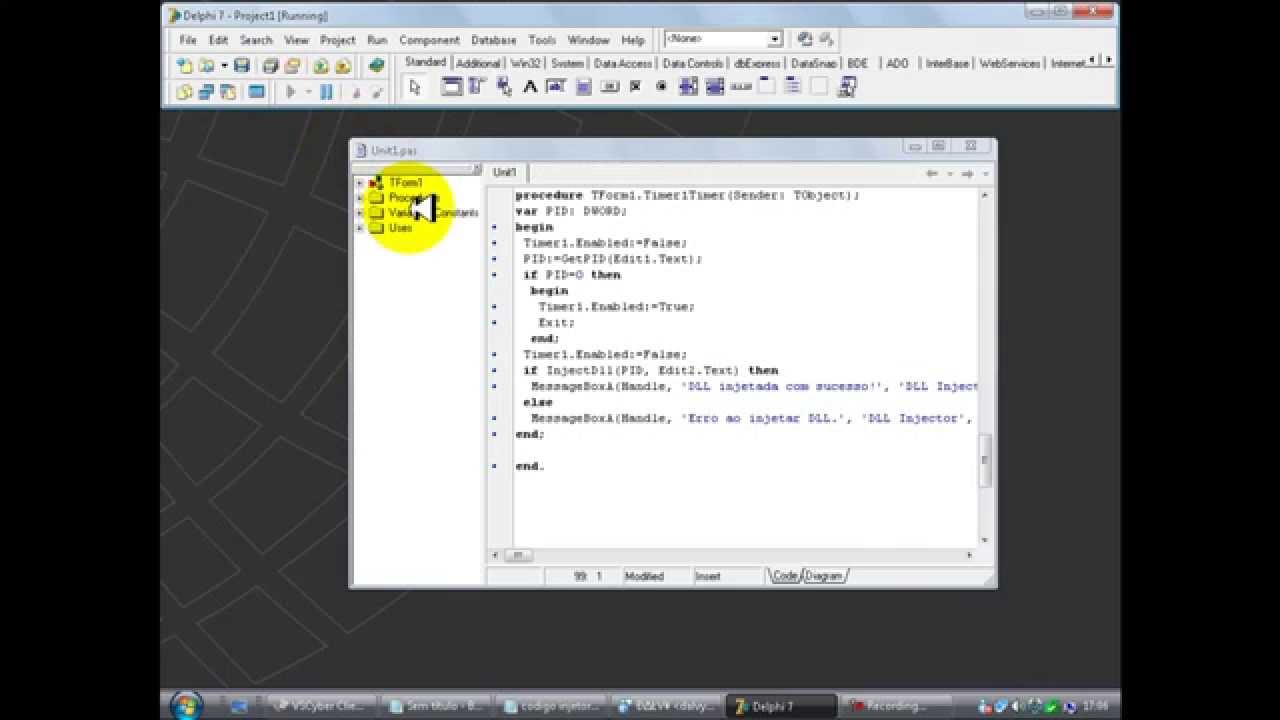Select the Button component icon
The image size is (1280, 720).
coord(609,87)
